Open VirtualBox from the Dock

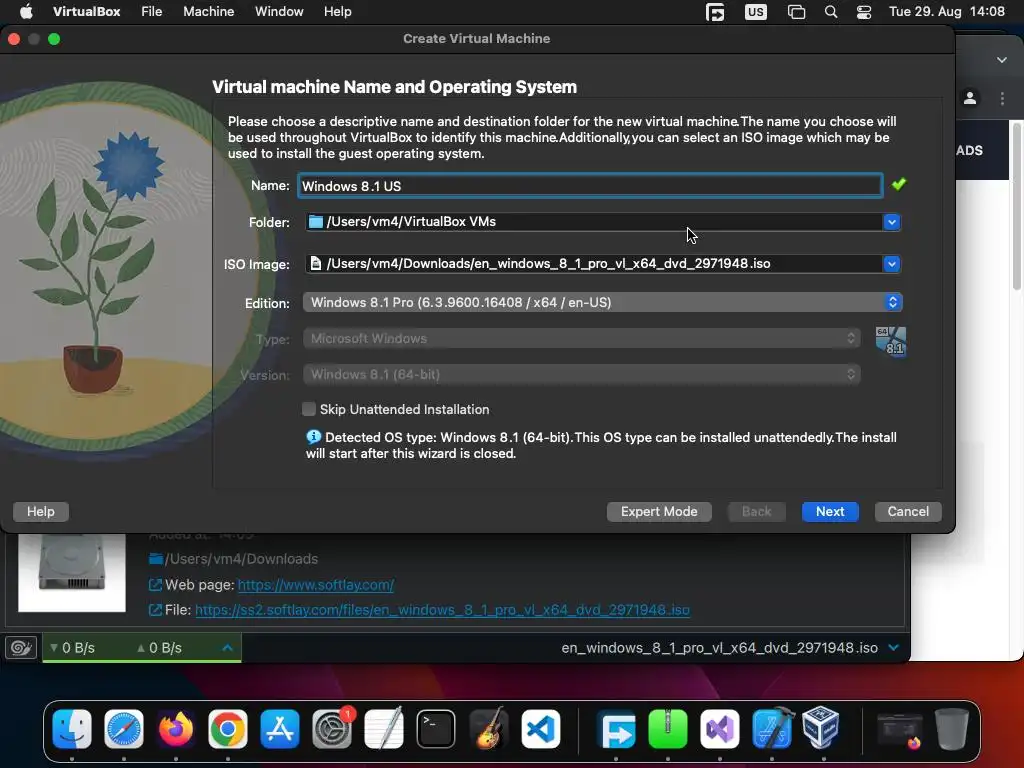(821, 728)
